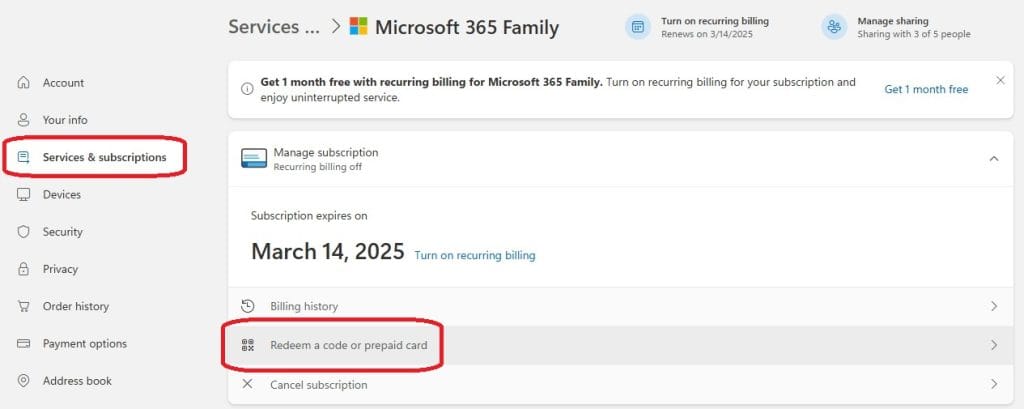Click the Microsoft 365 Family page title
Image resolution: width=1024 pixels, height=409 pixels.
pyautogui.click(x=467, y=27)
